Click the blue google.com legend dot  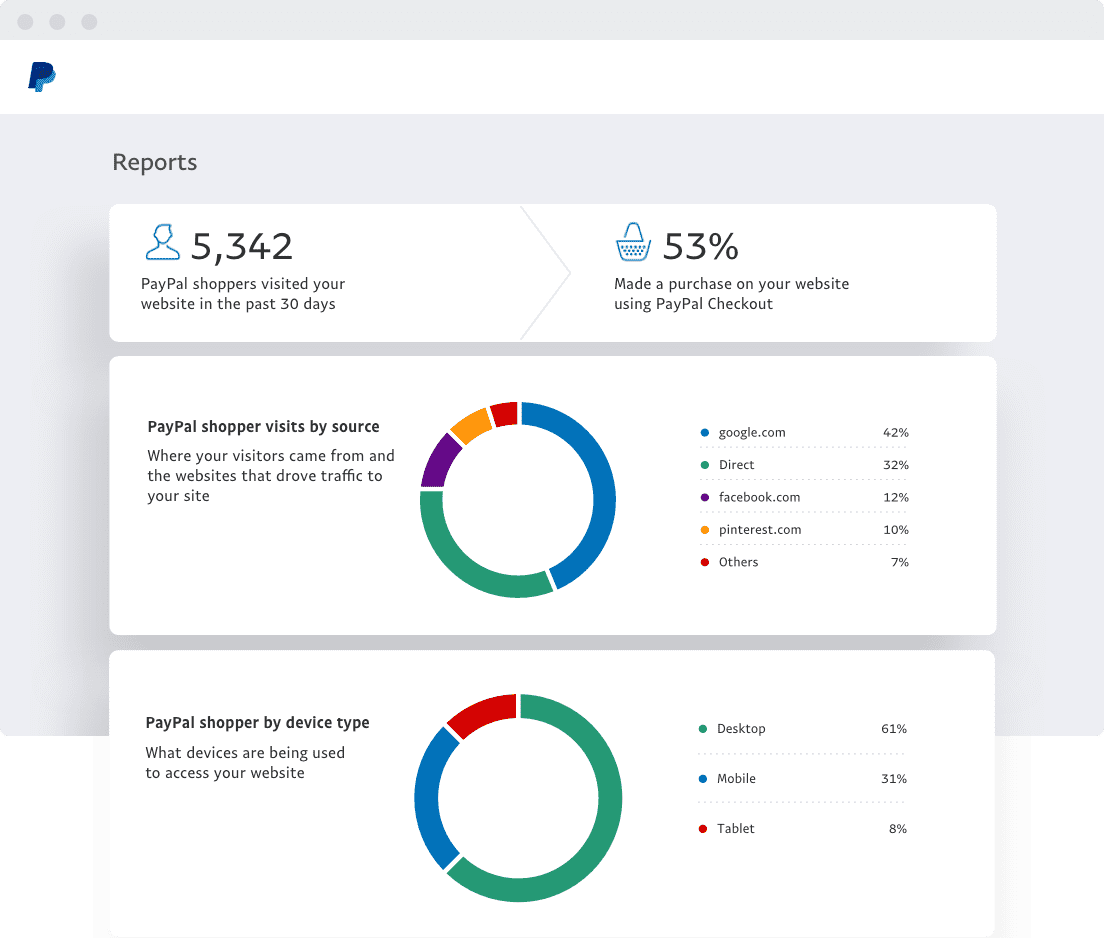[x=705, y=433]
